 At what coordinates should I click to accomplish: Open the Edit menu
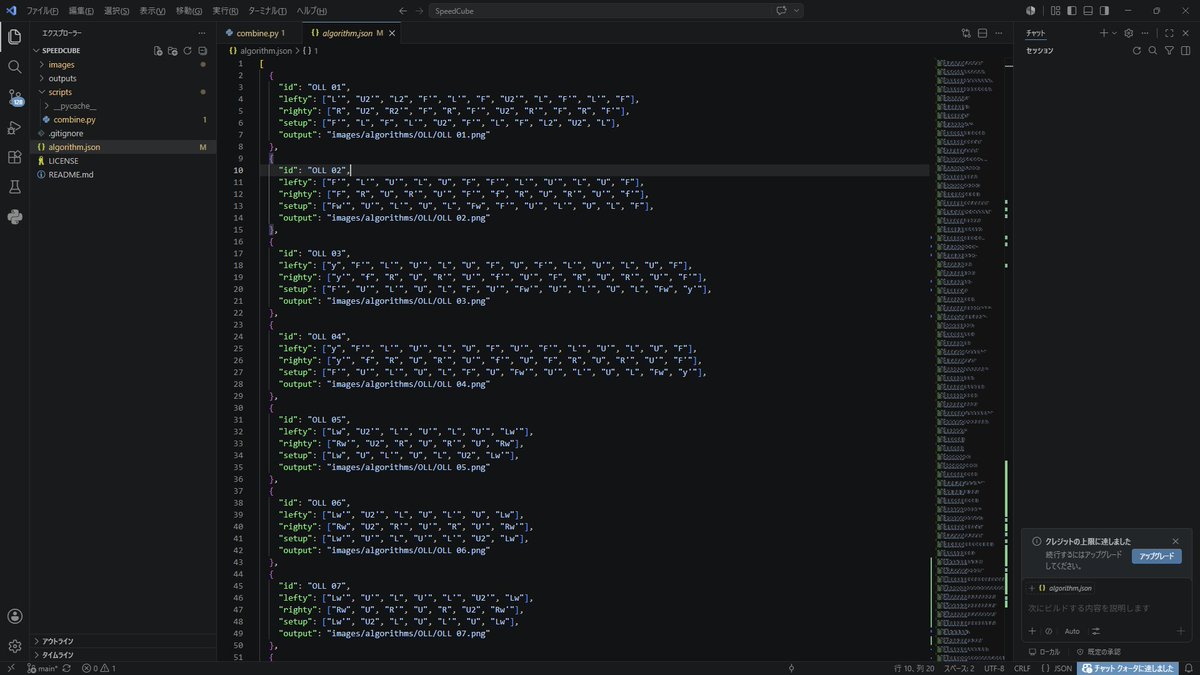click(x=82, y=10)
